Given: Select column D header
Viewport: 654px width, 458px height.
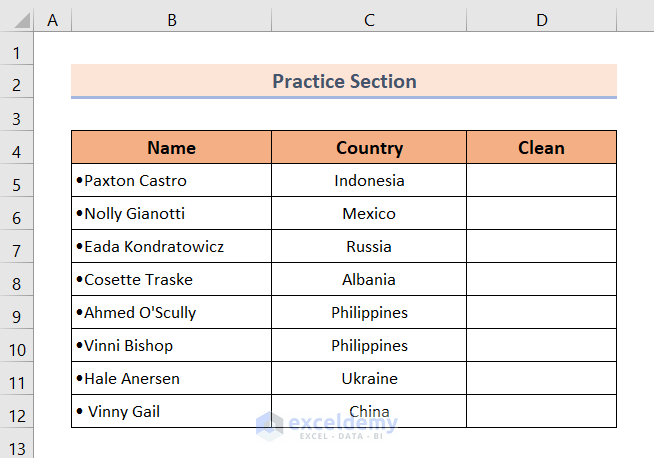Looking at the screenshot, I should [541, 19].
